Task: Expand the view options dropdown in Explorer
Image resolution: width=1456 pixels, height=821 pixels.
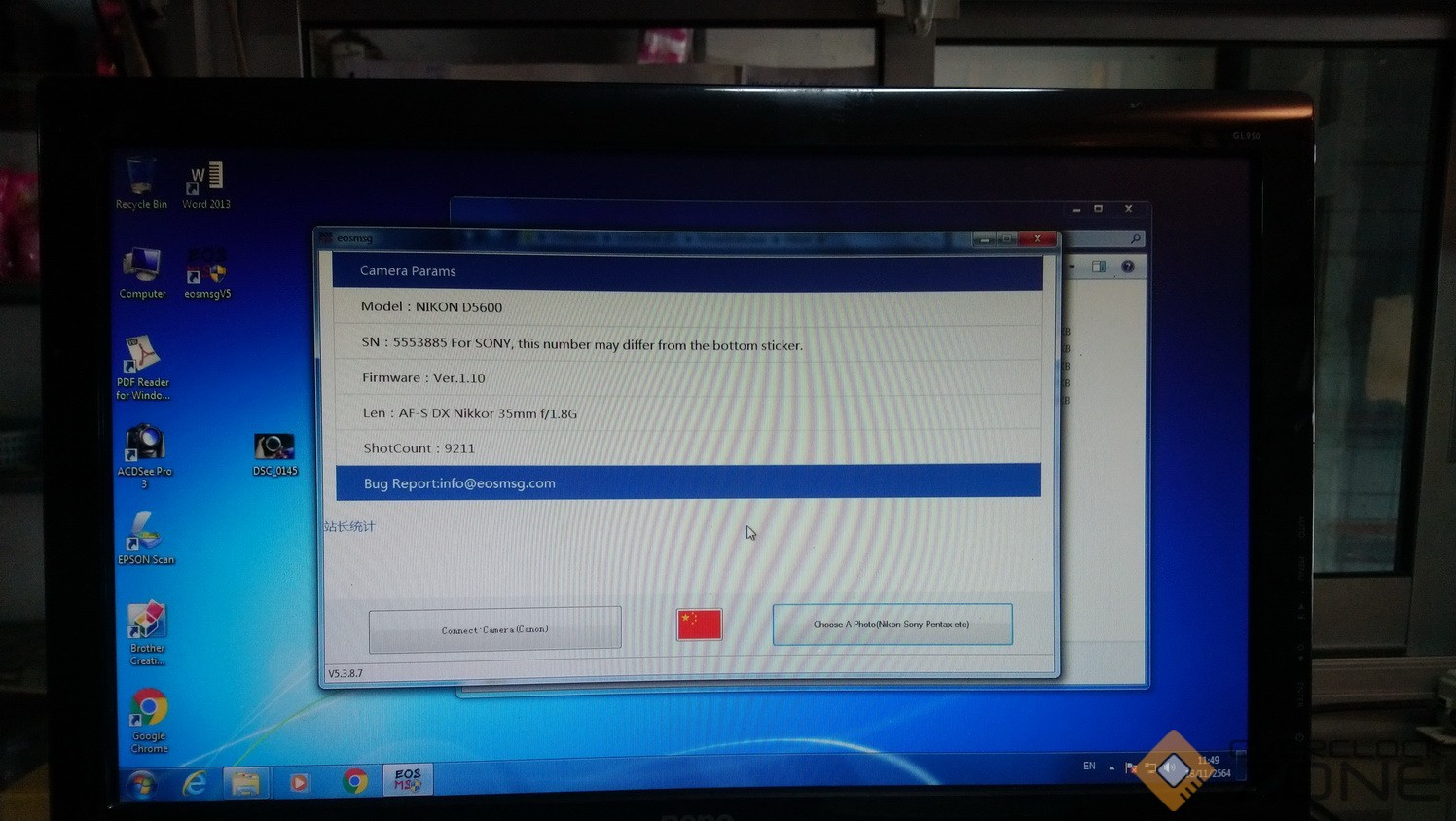Action: click(1072, 267)
